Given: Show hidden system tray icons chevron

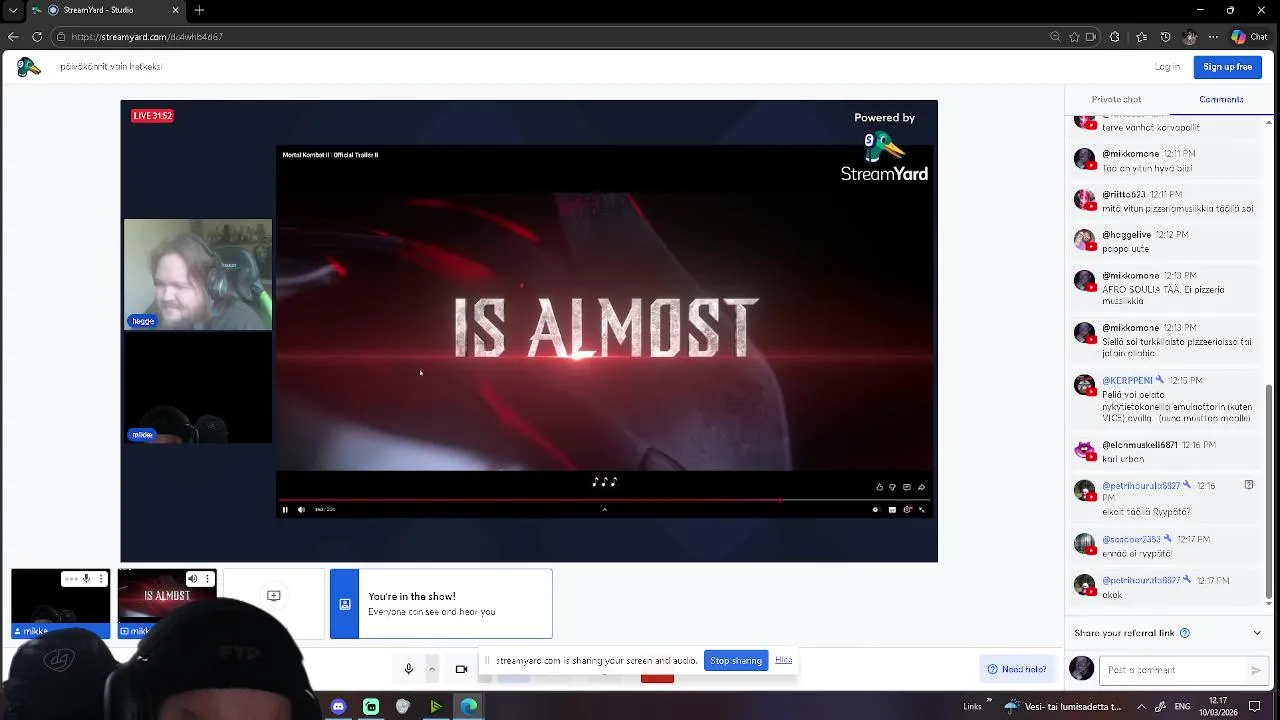Looking at the screenshot, I should click(x=1141, y=706).
